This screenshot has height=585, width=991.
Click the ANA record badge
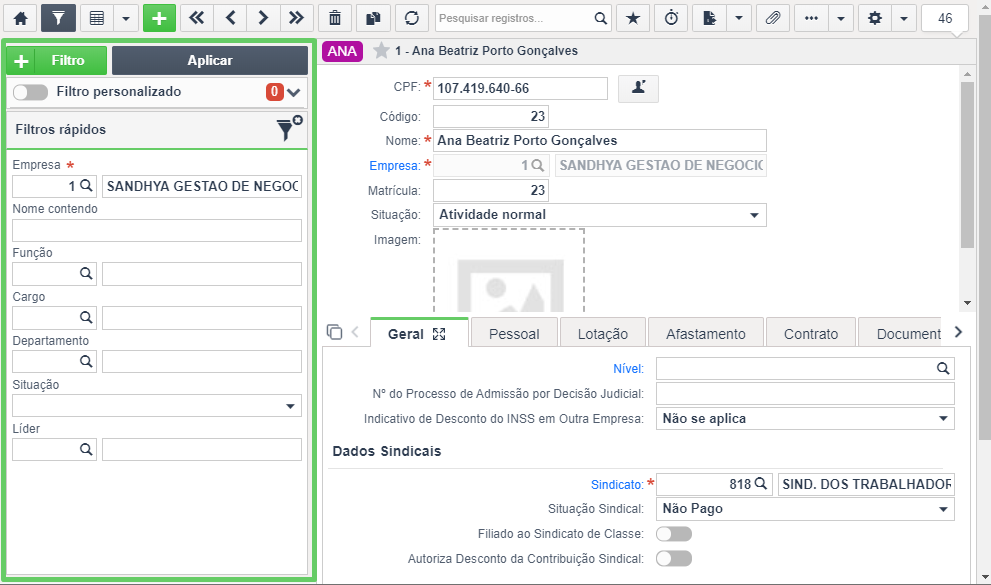[x=342, y=51]
